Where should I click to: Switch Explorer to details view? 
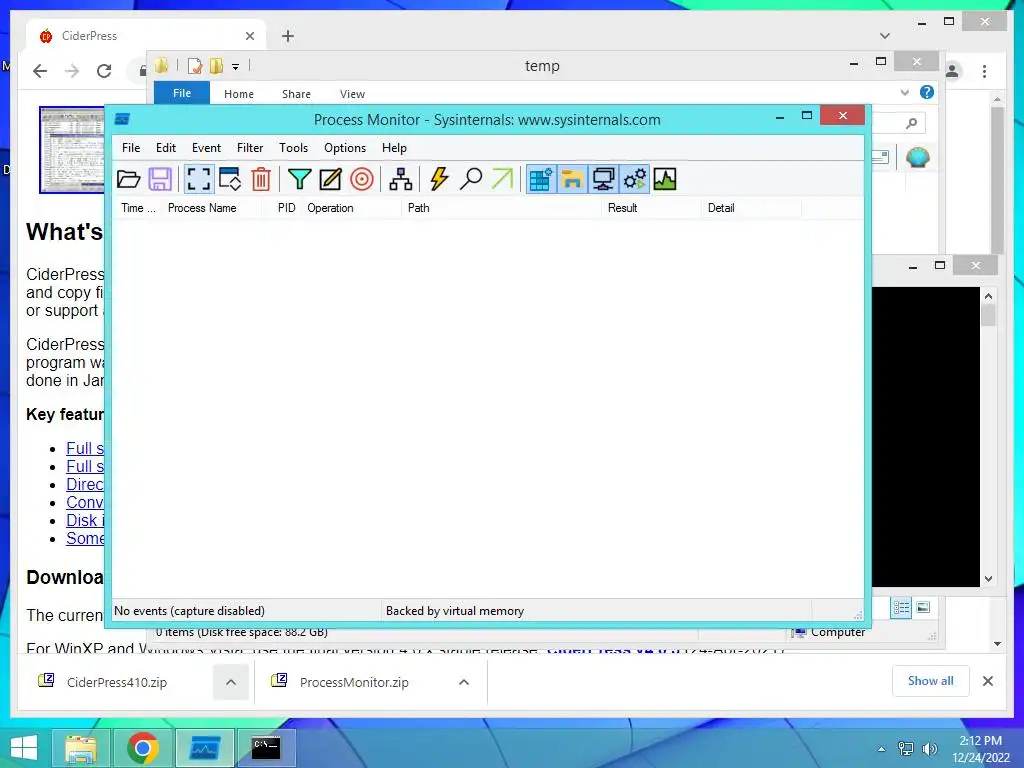(x=901, y=608)
